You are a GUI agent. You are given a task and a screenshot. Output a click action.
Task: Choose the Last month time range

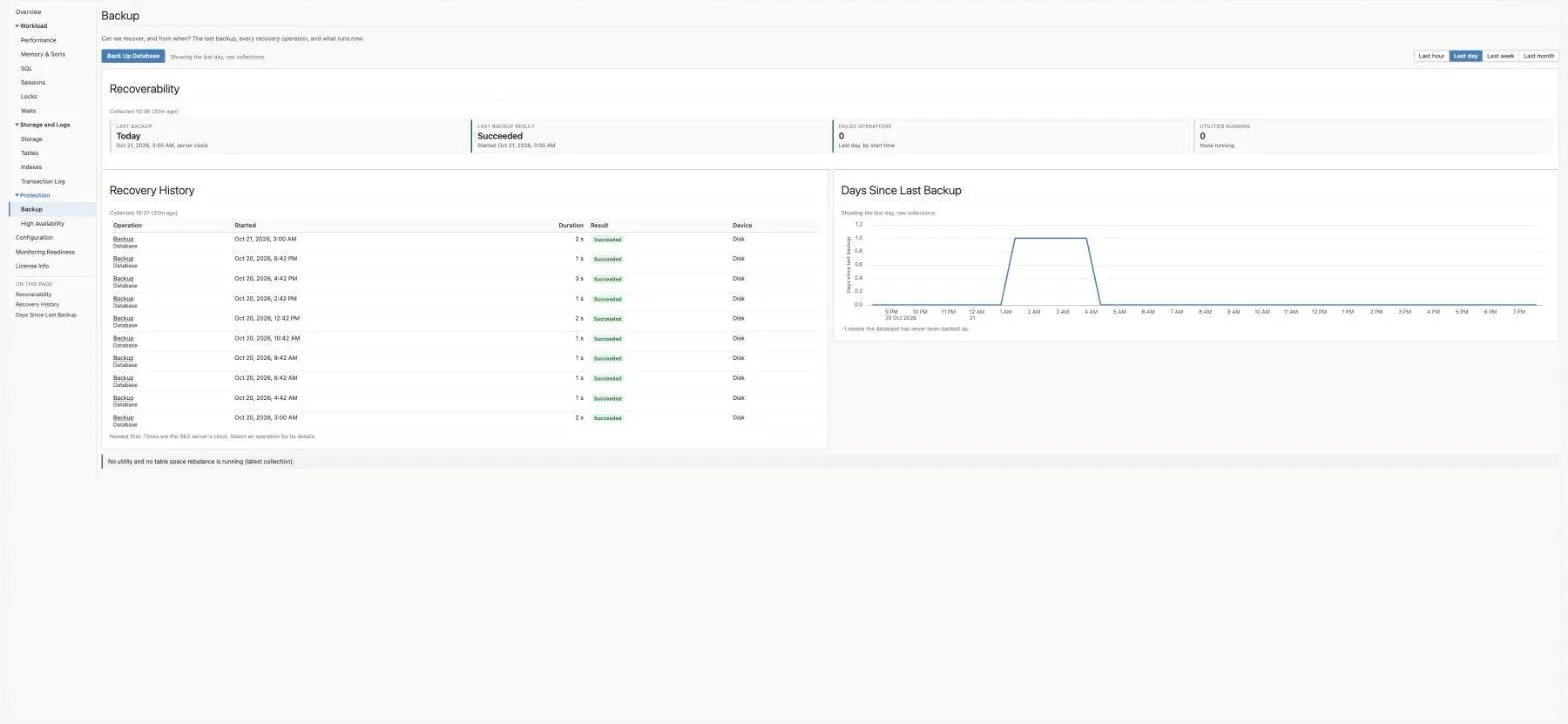[1538, 56]
